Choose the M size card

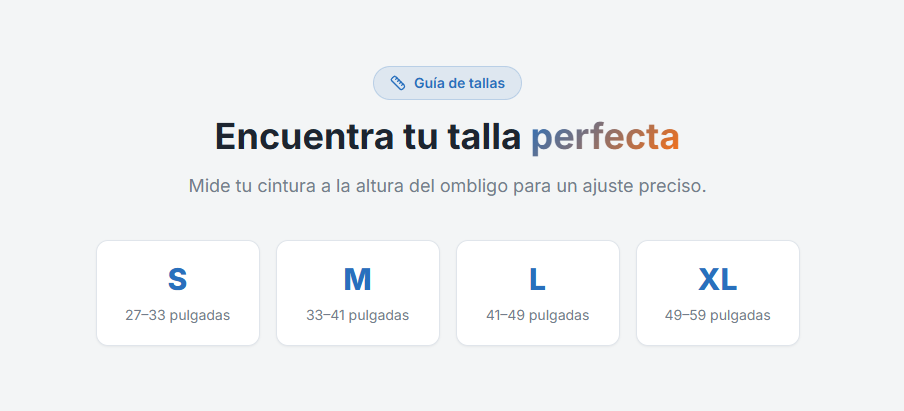click(x=358, y=293)
